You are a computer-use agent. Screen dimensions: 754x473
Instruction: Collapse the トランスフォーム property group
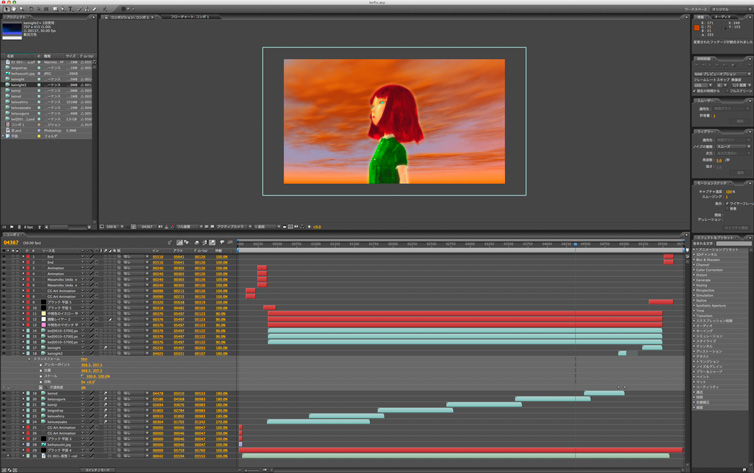pos(29,359)
